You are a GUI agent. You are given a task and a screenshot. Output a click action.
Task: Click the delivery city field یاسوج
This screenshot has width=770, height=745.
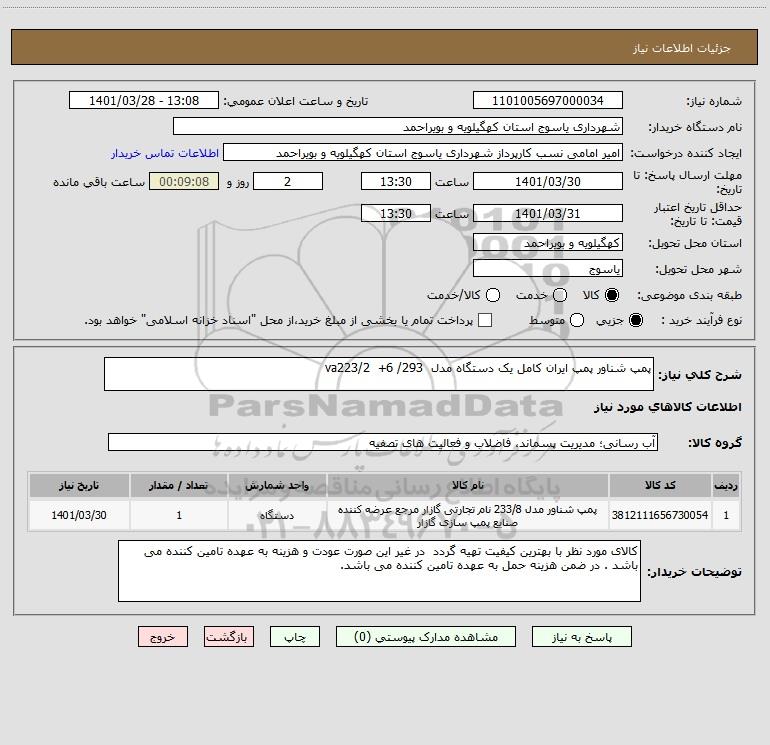click(548, 268)
